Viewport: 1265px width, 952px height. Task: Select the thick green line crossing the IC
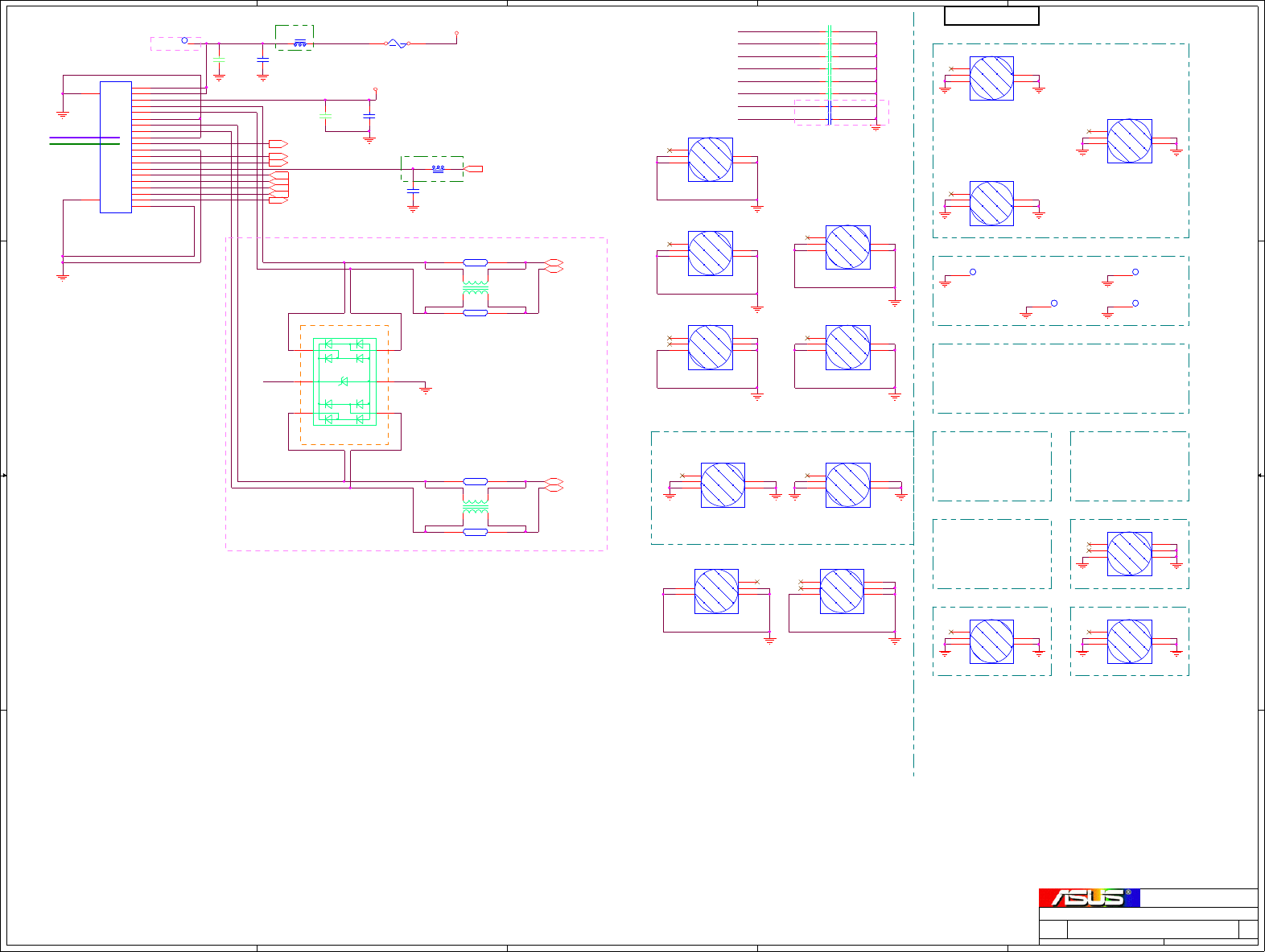click(x=84, y=144)
